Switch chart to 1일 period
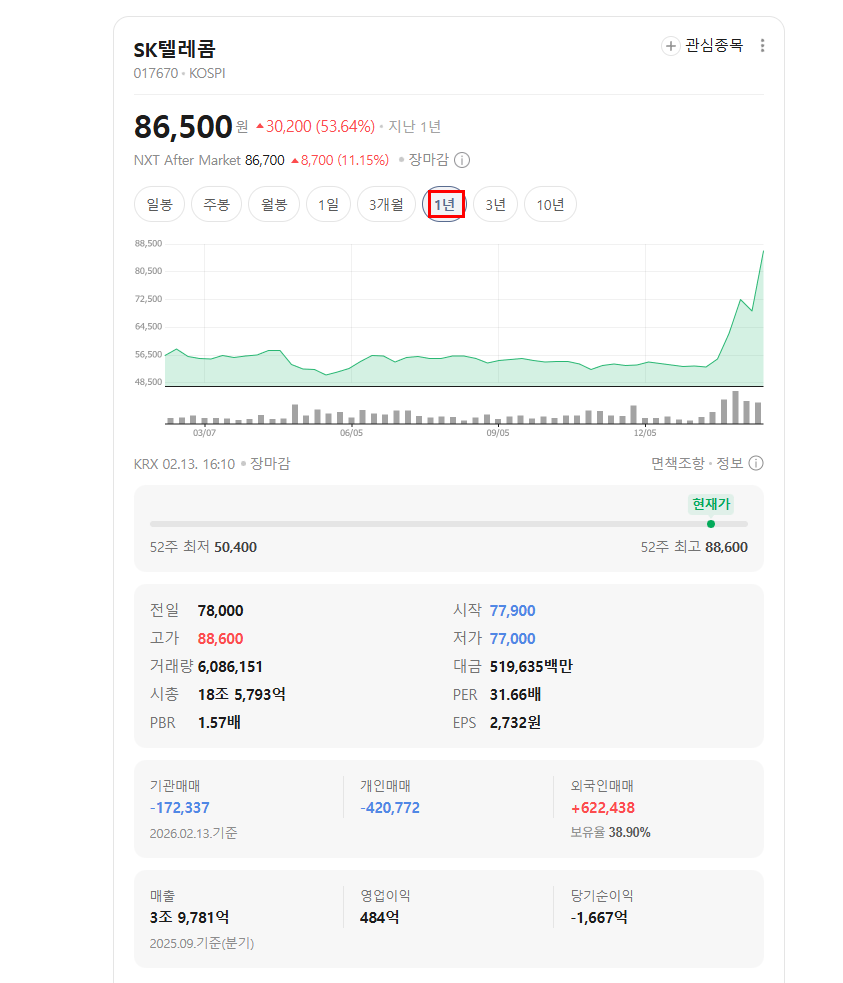This screenshot has width=843, height=983. [x=328, y=204]
